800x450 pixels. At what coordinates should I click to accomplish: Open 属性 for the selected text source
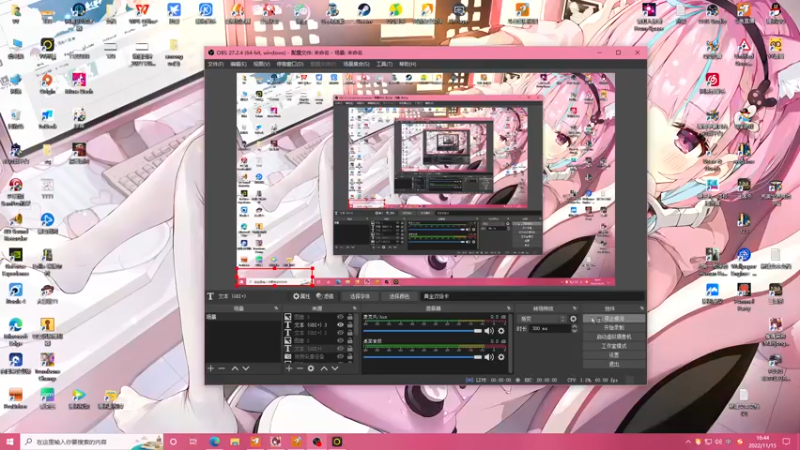click(302, 296)
